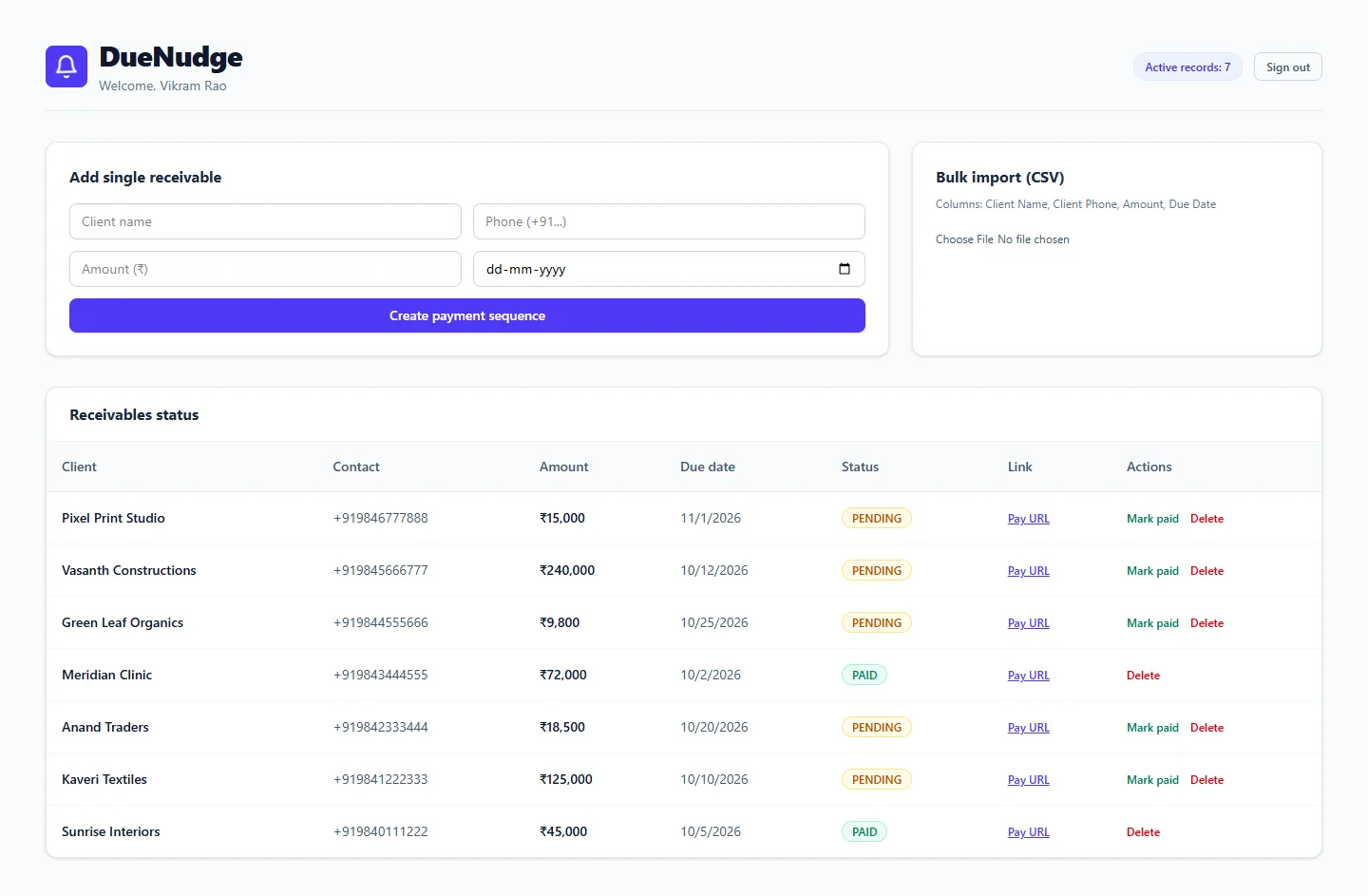The image size is (1368, 896).
Task: Mark Pixel Print Studio as paid
Action: [x=1152, y=519]
